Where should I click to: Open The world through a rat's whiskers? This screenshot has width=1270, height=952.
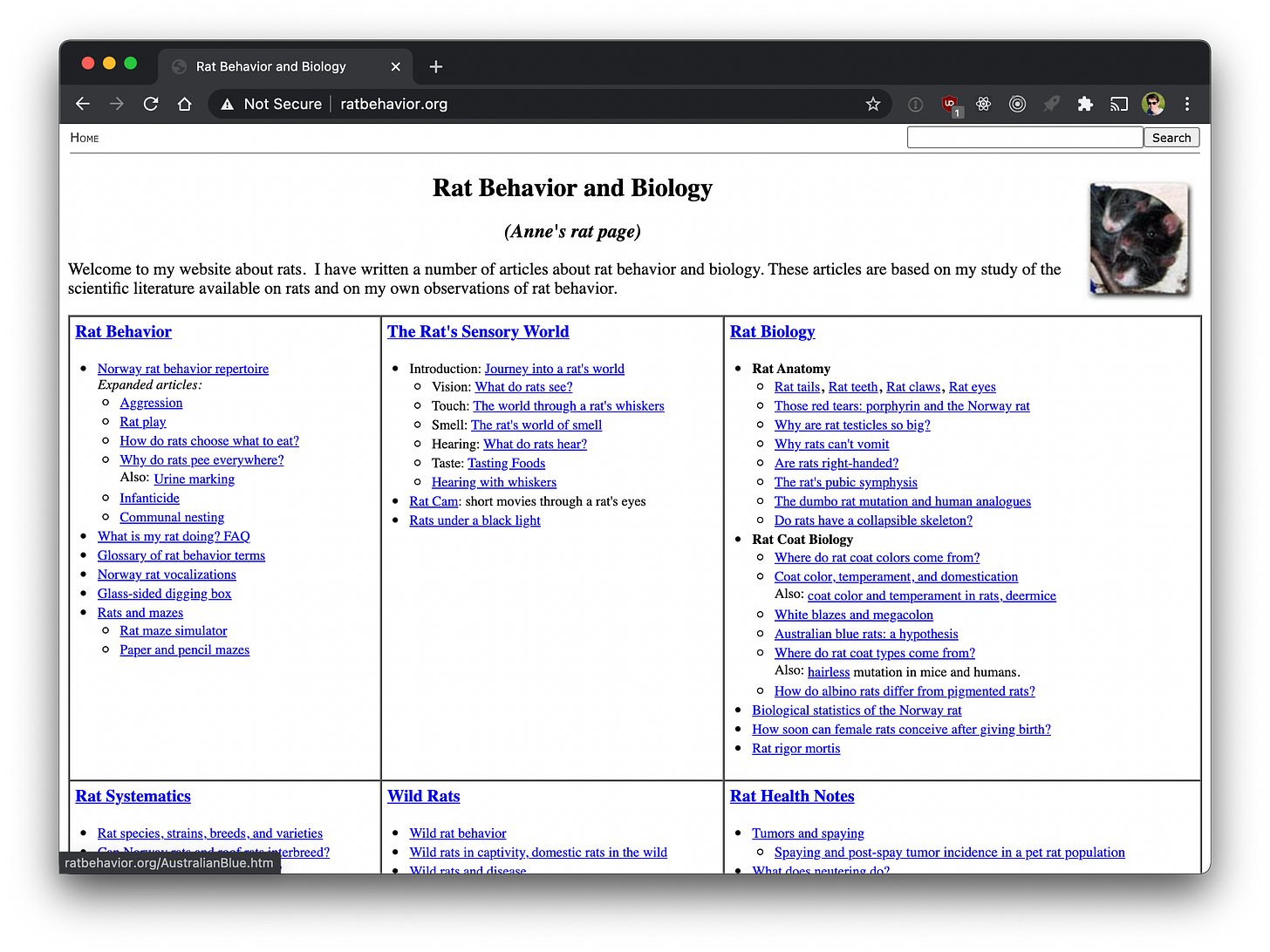click(x=569, y=405)
